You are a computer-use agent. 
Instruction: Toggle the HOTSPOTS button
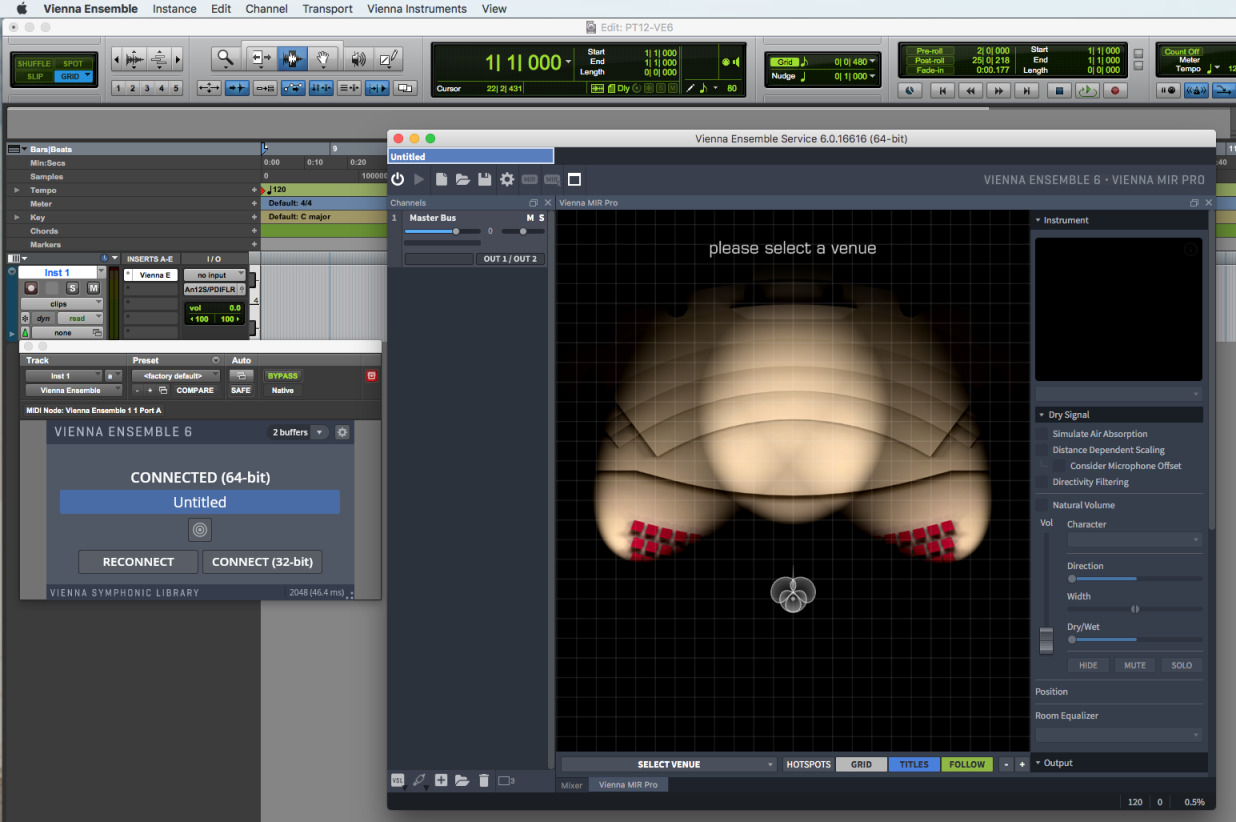pyautogui.click(x=808, y=764)
